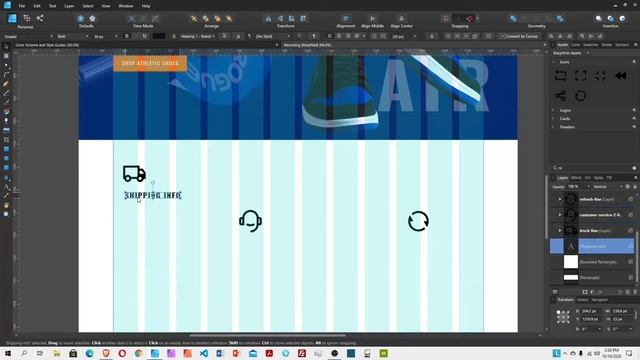The image size is (640, 360).
Task: Click the second Defaults icon in toolbar
Action: [93, 18]
